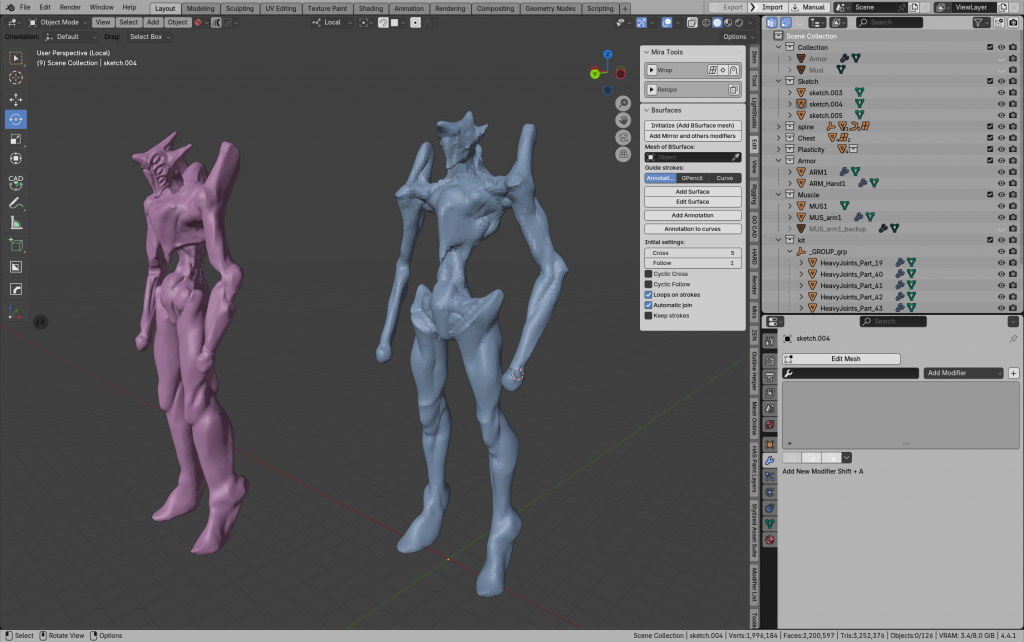Viewport: 1024px width, 642px height.
Task: Switch viewport shading to rendered mode
Action: coord(739,23)
